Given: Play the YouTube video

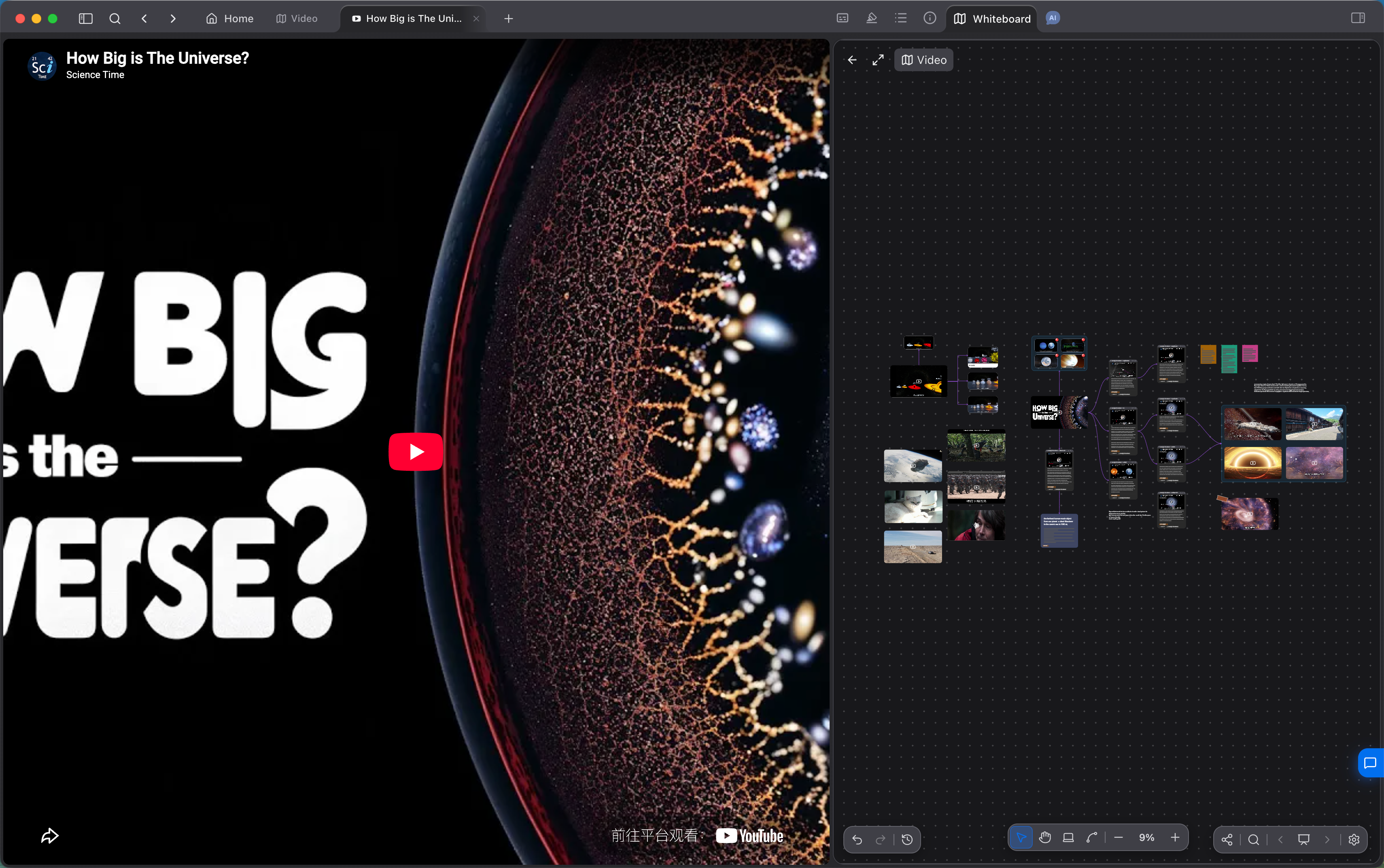Looking at the screenshot, I should tap(416, 451).
